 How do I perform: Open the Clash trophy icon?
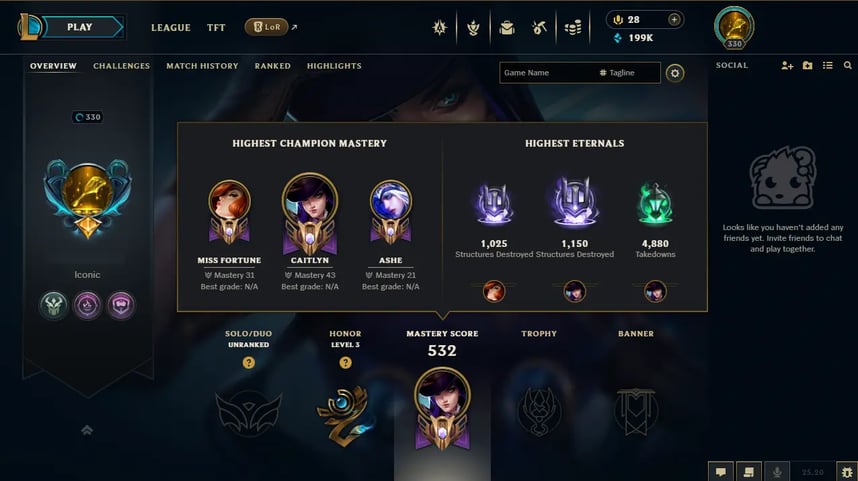(473, 27)
